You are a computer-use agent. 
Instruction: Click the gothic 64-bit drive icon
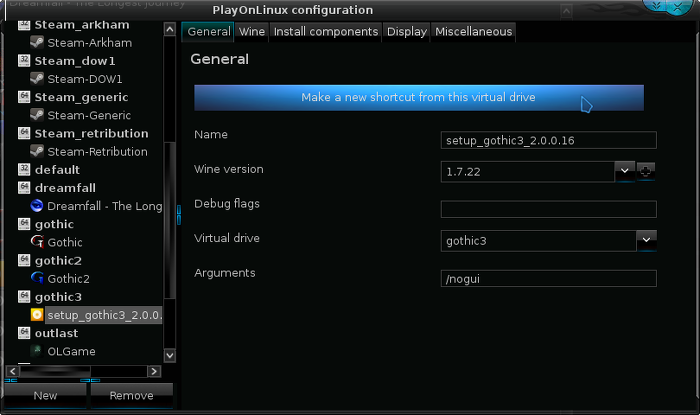coord(24,224)
